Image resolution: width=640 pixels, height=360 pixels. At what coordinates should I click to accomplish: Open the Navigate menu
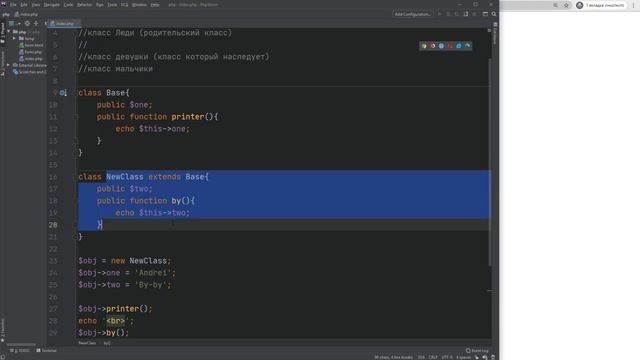[52, 4]
